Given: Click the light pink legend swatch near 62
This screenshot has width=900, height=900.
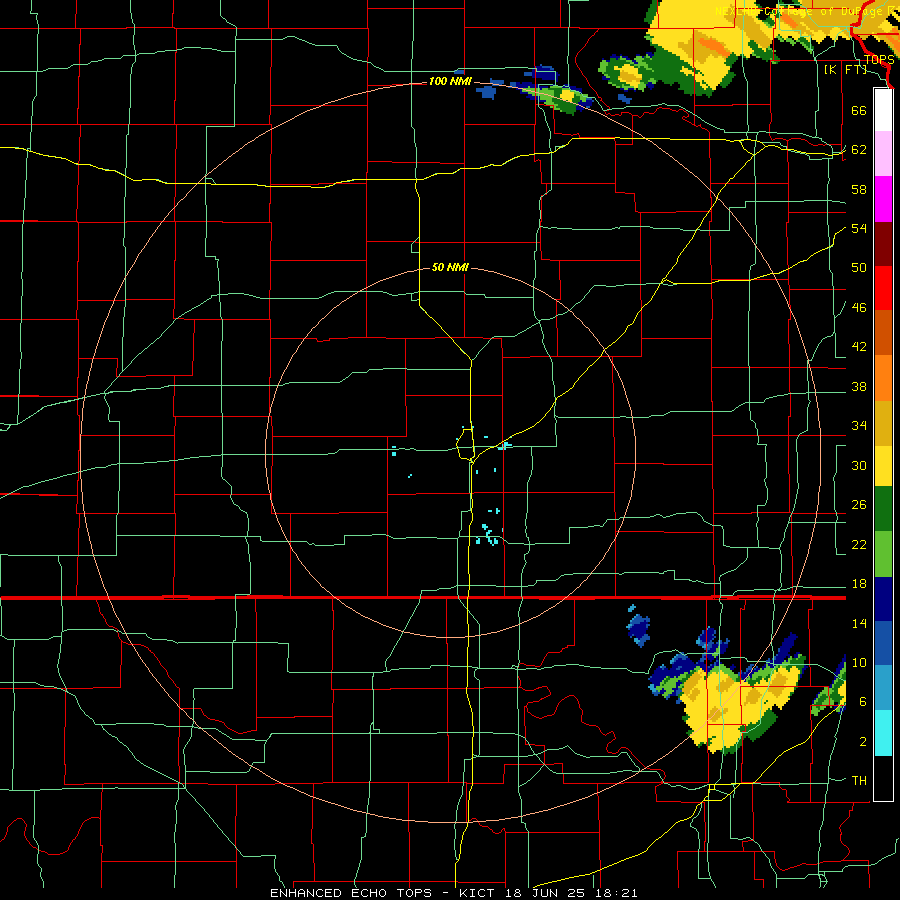Looking at the screenshot, I should 883,154.
